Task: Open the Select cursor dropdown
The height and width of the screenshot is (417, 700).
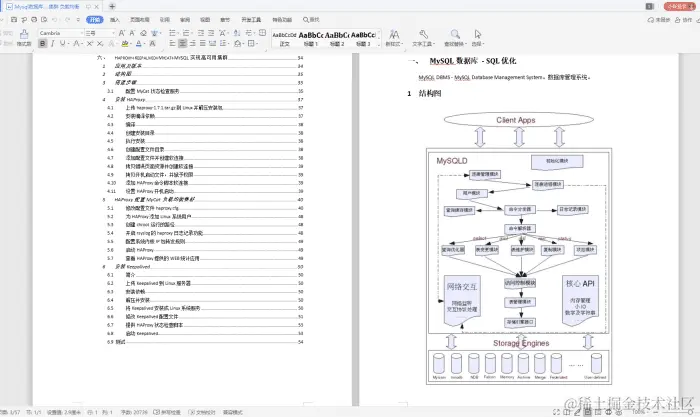Action: click(x=478, y=38)
